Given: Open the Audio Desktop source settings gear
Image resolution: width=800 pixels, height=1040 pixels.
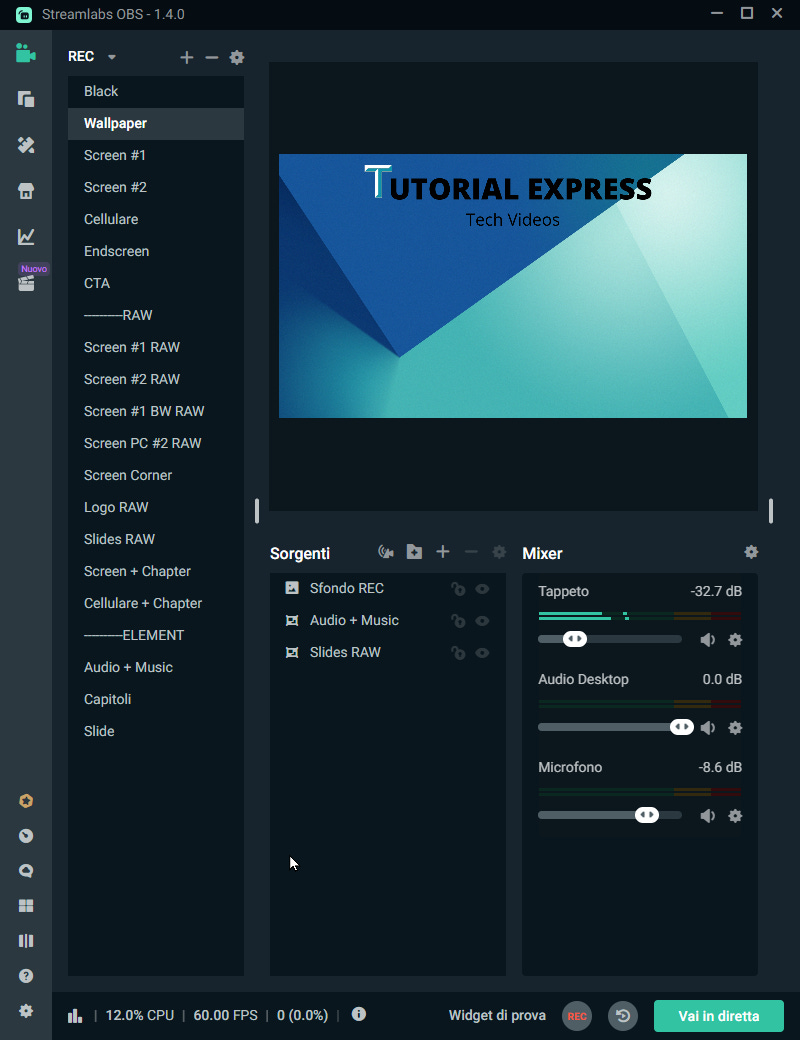Looking at the screenshot, I should pos(735,728).
